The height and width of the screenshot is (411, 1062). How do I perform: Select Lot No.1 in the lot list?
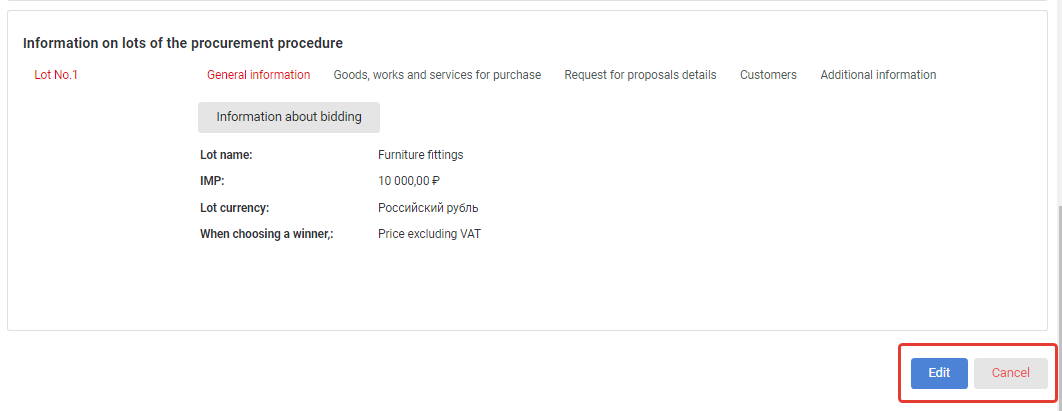point(56,75)
